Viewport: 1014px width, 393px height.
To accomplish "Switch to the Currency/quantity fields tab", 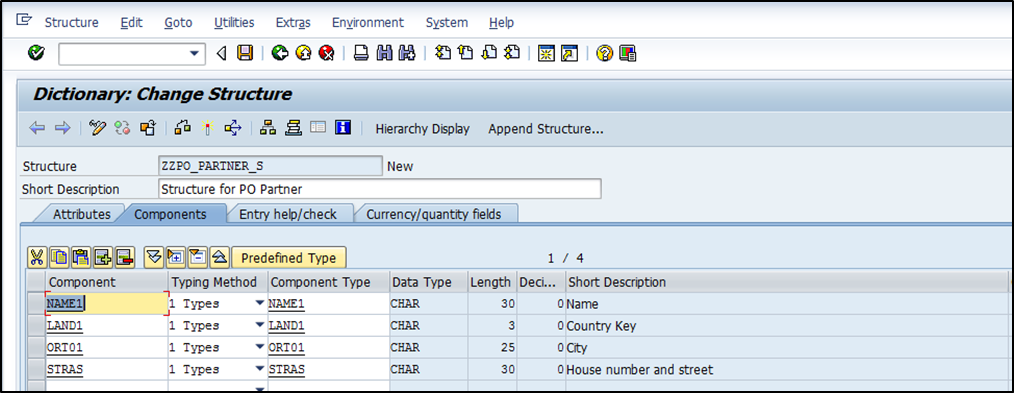I will point(434,214).
